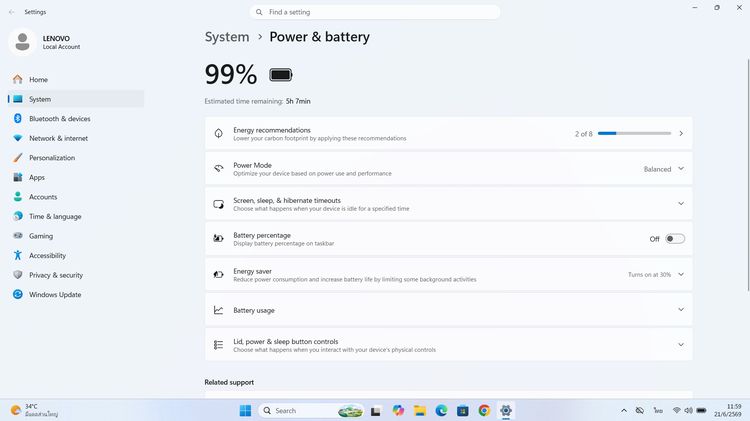The image size is (750, 421).
Task: Click the Energy saver battery leaf icon
Action: click(219, 275)
